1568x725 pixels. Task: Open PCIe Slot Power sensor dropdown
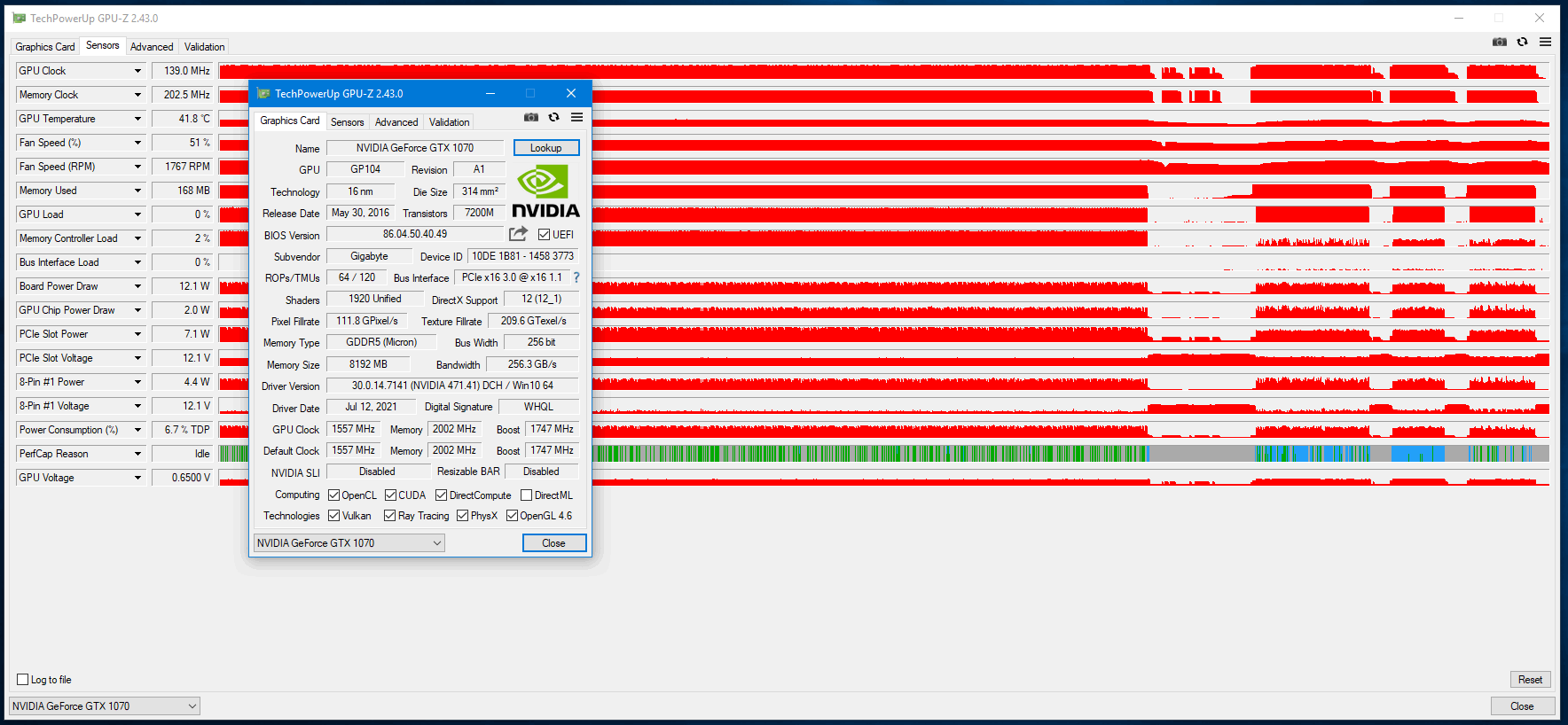pos(137,334)
